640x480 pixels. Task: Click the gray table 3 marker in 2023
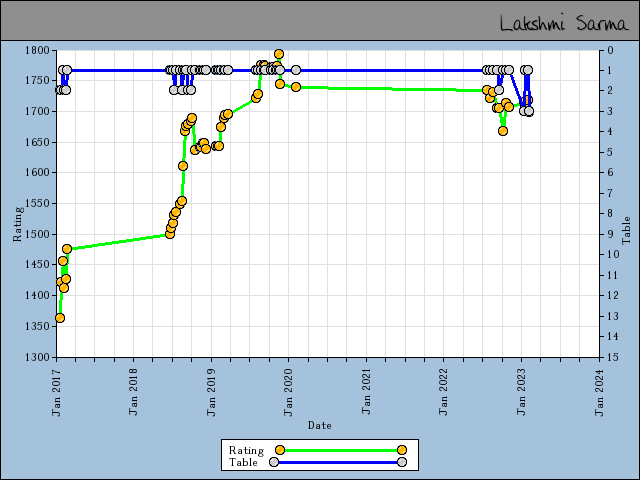pyautogui.click(x=529, y=111)
